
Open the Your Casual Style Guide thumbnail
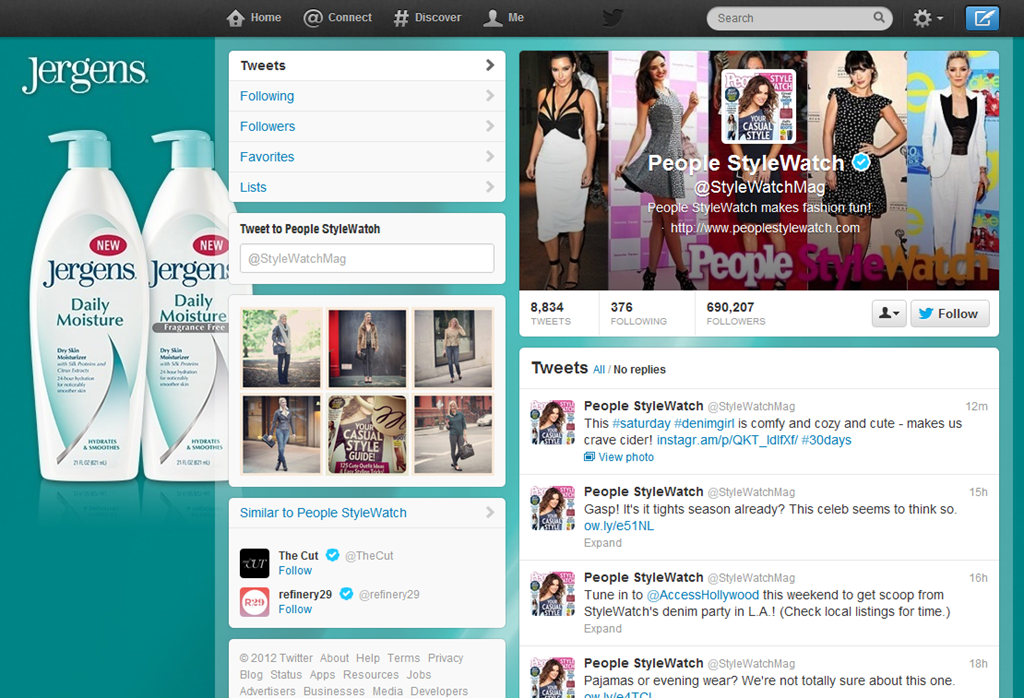(367, 434)
